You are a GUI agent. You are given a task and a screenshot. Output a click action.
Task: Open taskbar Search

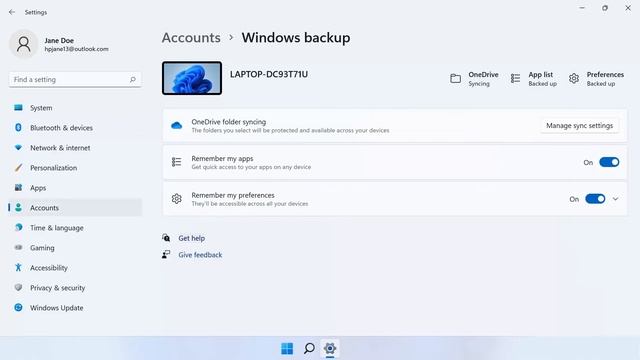[x=309, y=348]
